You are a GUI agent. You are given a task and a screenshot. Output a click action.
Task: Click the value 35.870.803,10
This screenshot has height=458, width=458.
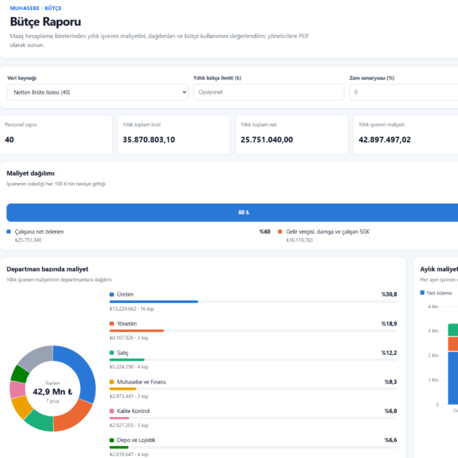(149, 140)
